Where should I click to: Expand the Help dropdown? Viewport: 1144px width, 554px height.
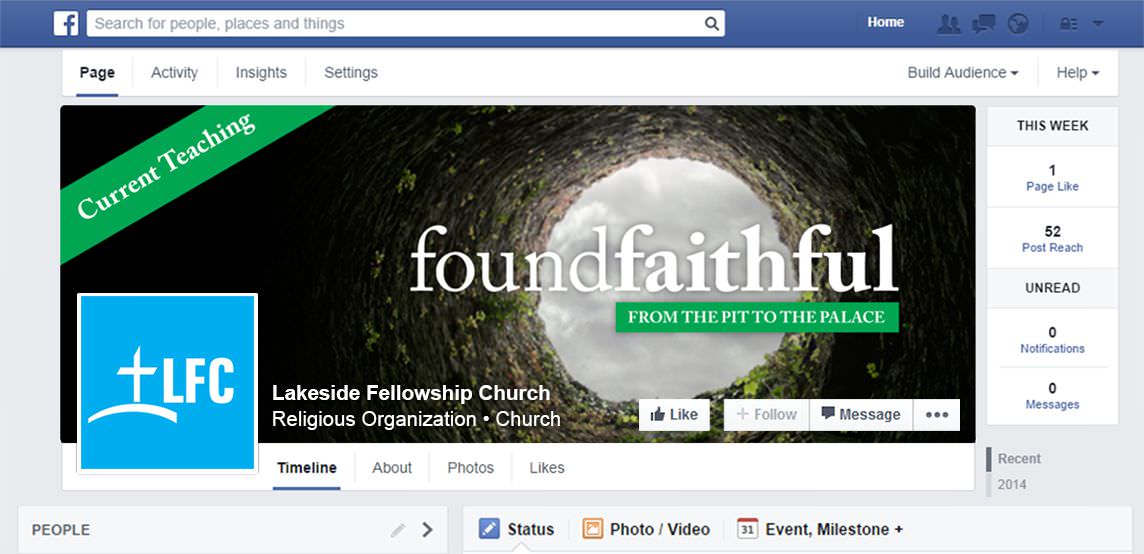(x=1078, y=72)
